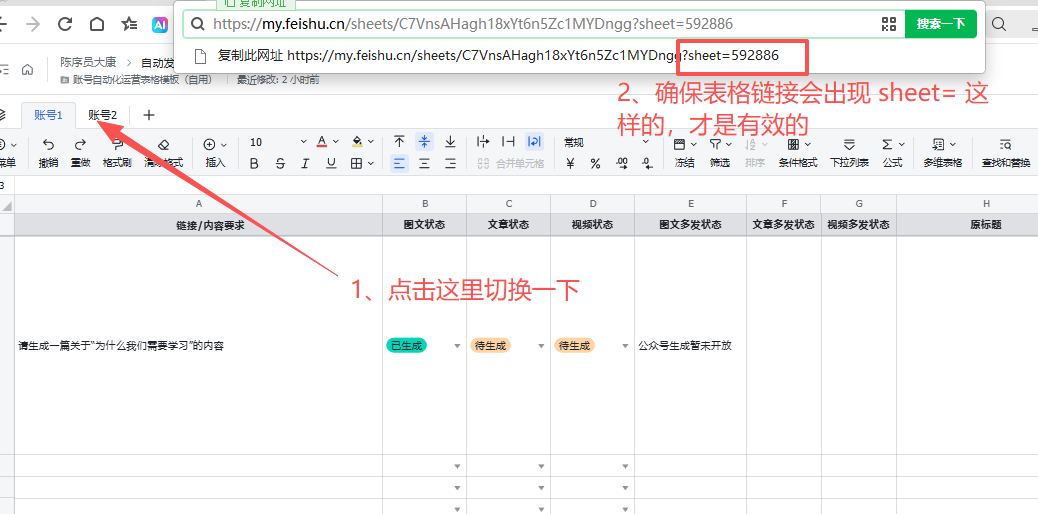Image resolution: width=1038 pixels, height=514 pixels.
Task: Reload the page with refresh icon
Action: tap(65, 25)
